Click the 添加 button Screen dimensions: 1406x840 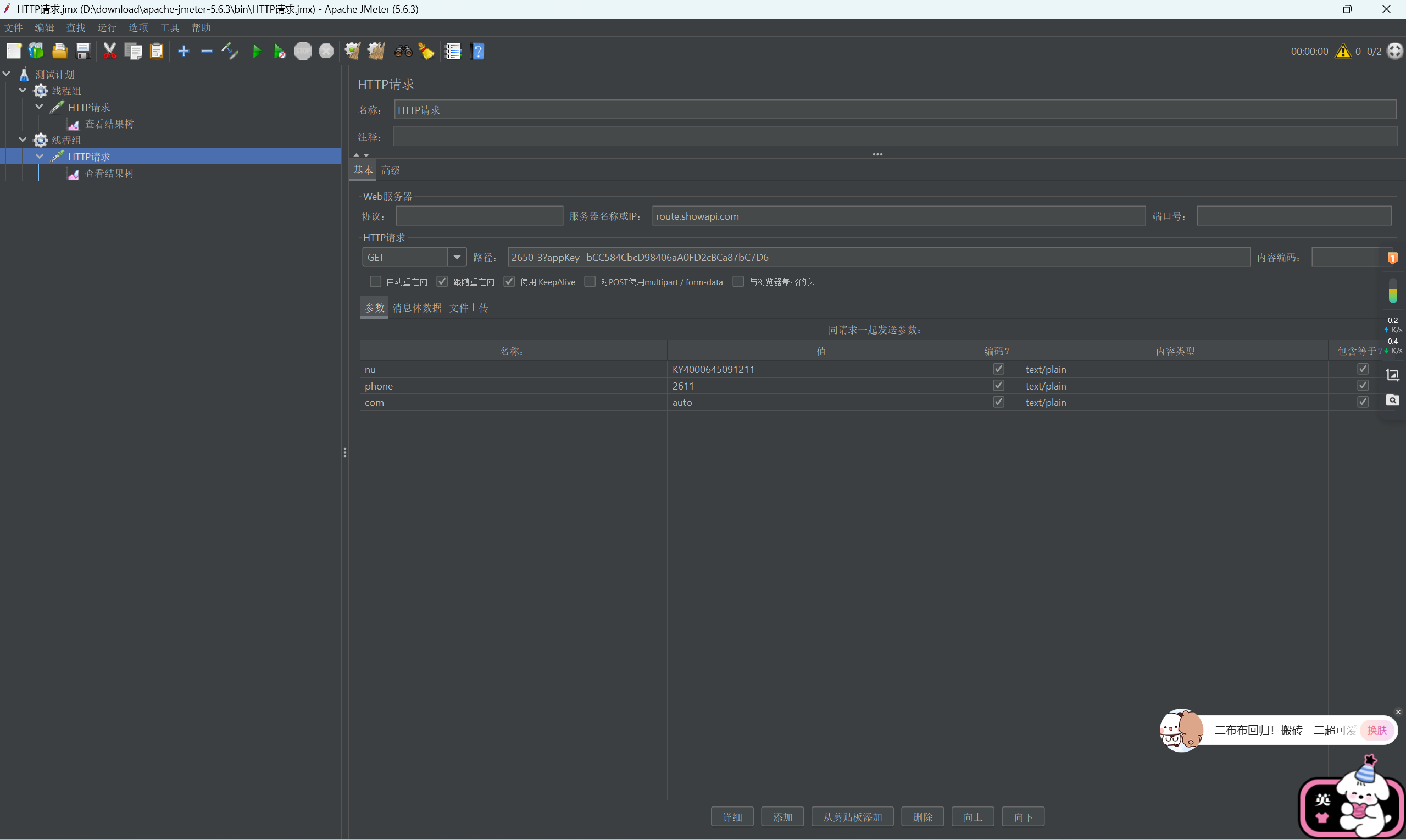[782, 817]
